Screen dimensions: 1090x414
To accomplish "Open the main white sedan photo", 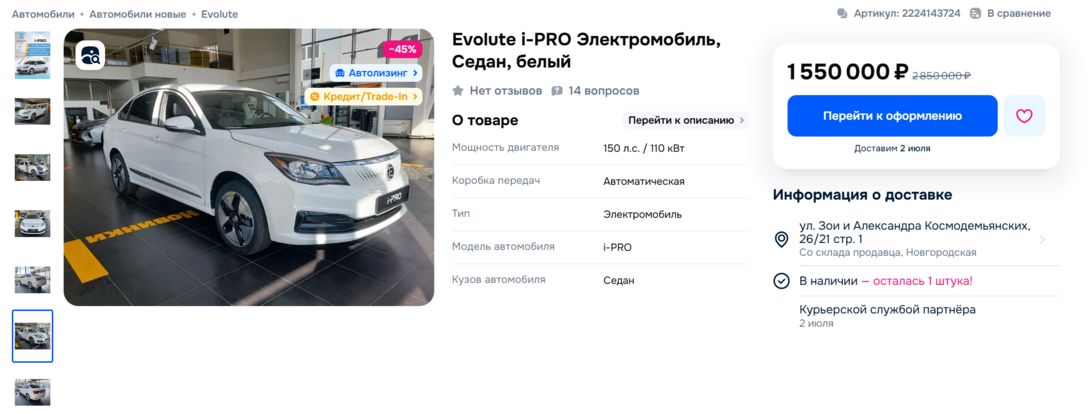I will point(249,167).
